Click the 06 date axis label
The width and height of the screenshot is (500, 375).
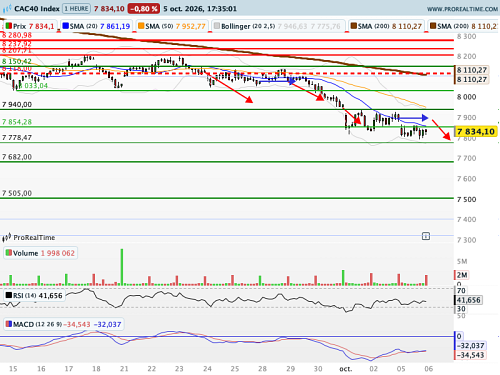click(429, 369)
